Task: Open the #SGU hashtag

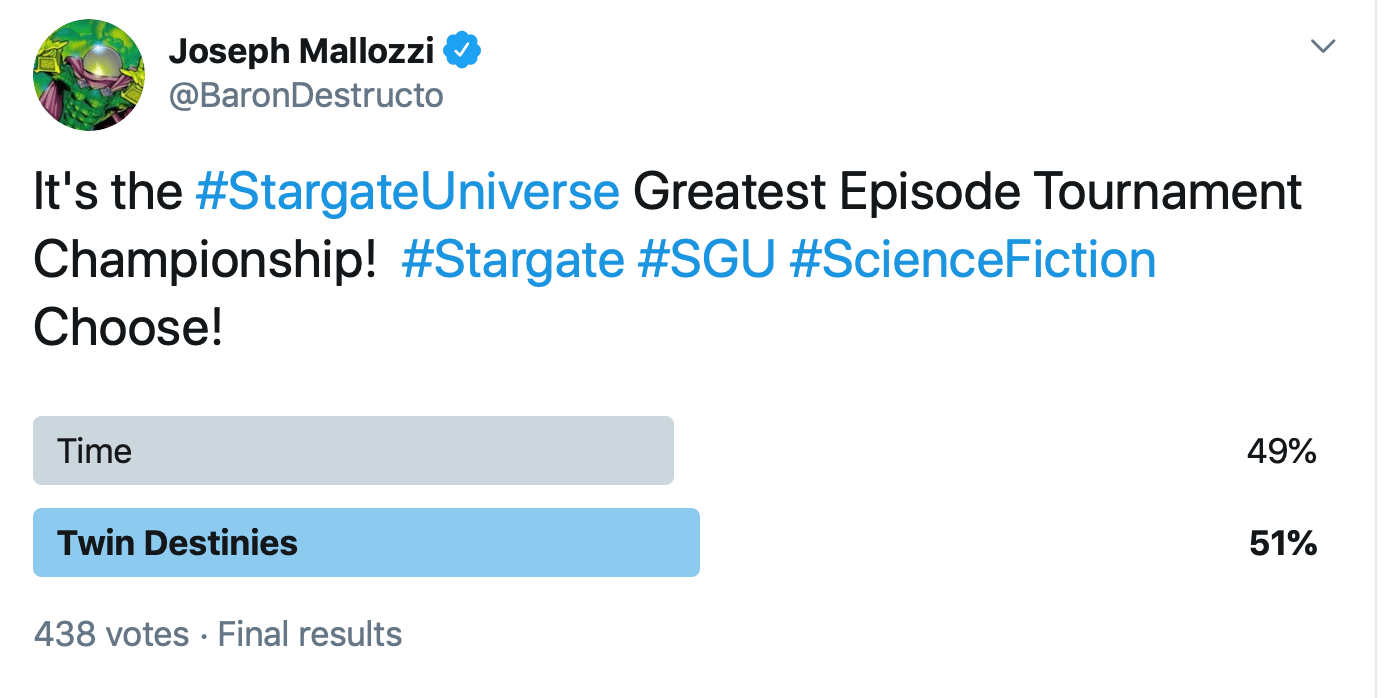Action: (707, 260)
